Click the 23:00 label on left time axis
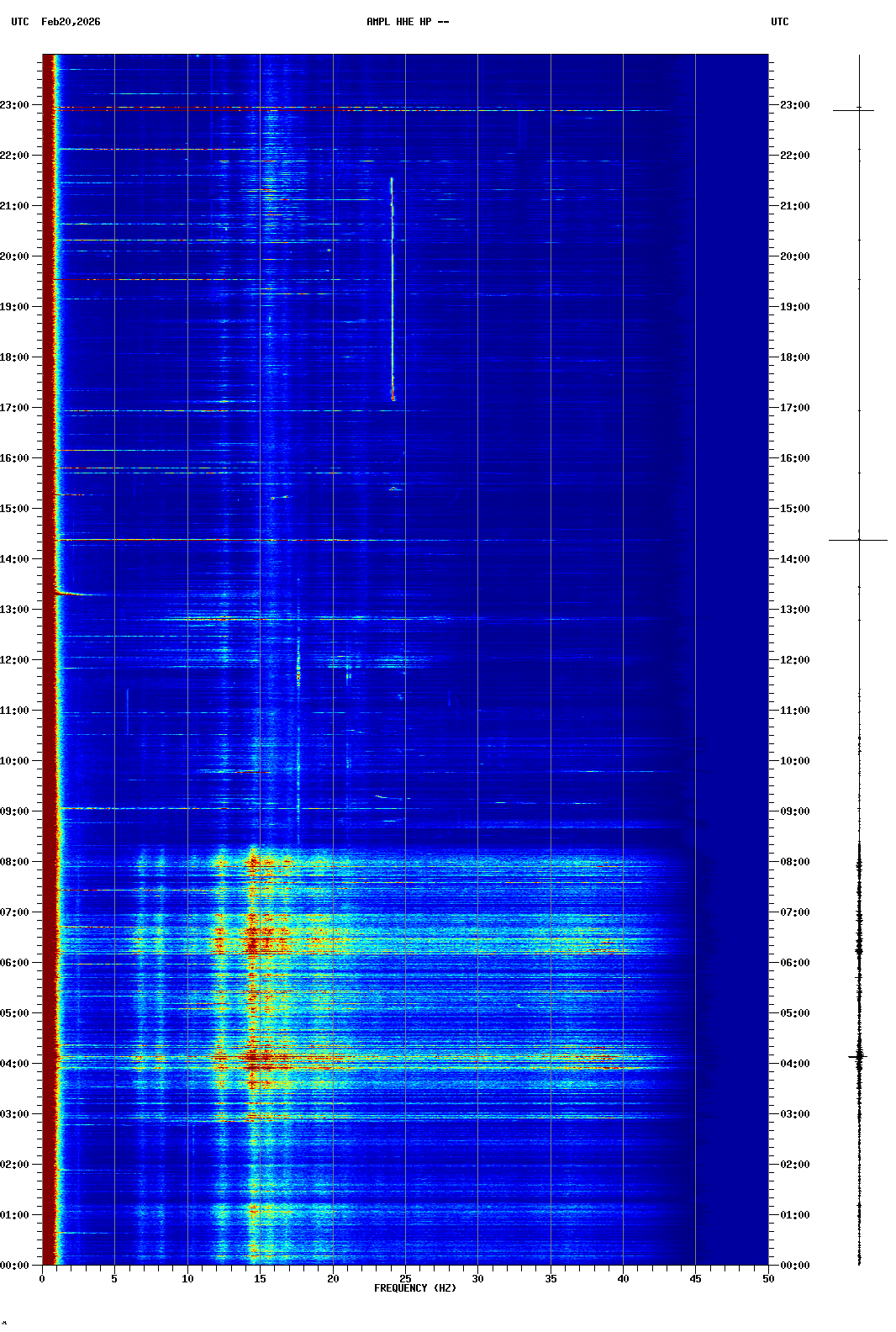 coord(15,105)
